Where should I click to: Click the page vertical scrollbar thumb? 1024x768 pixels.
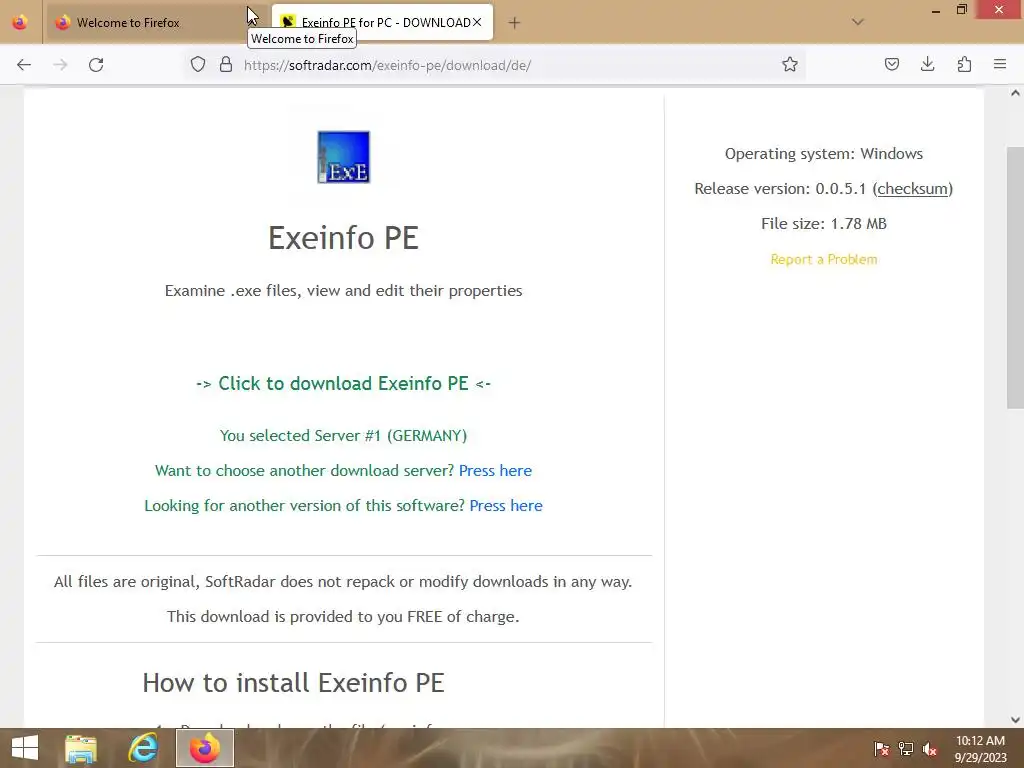1015,278
